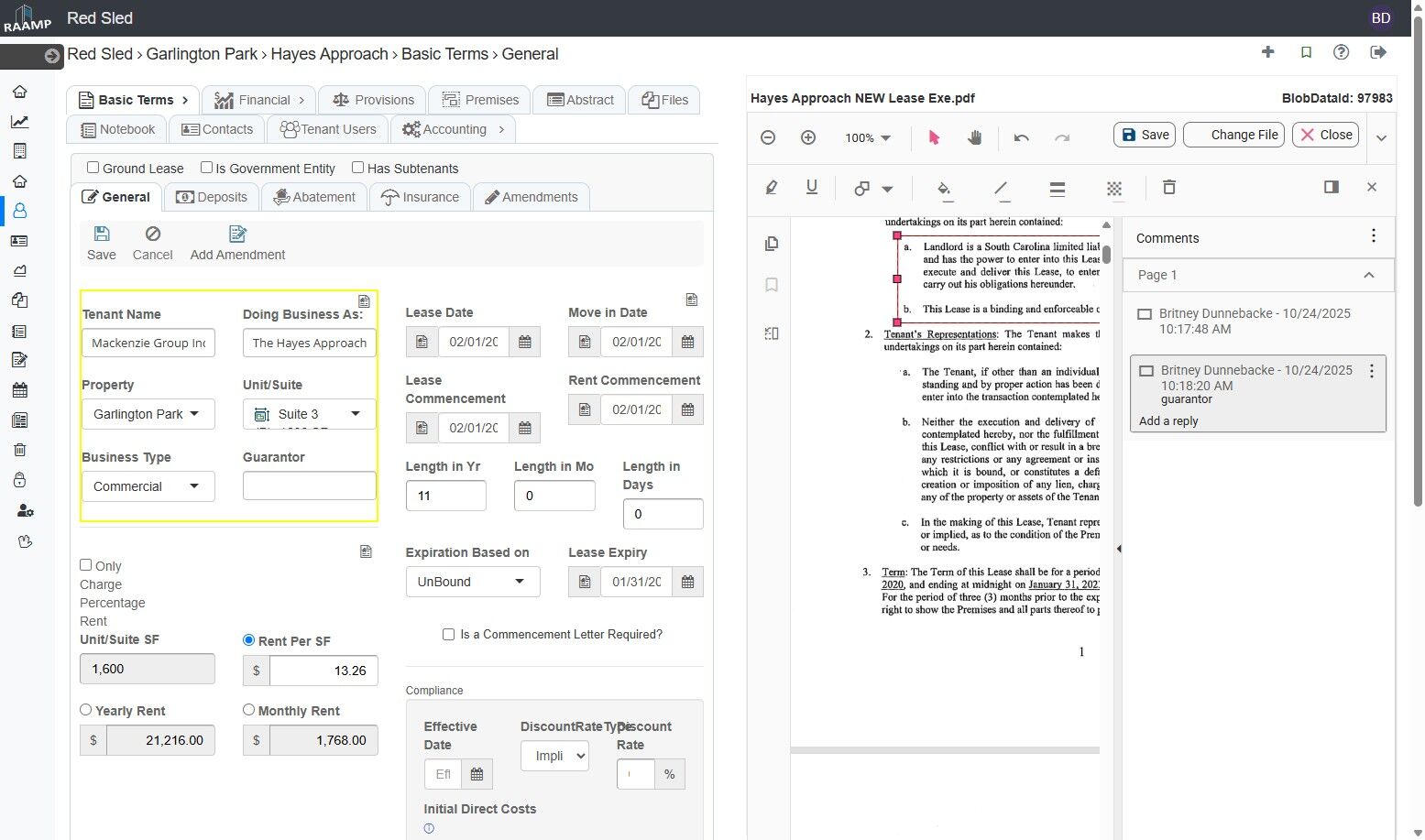The height and width of the screenshot is (840, 1425).
Task: Open the Lease Date calendar picker
Action: click(525, 342)
